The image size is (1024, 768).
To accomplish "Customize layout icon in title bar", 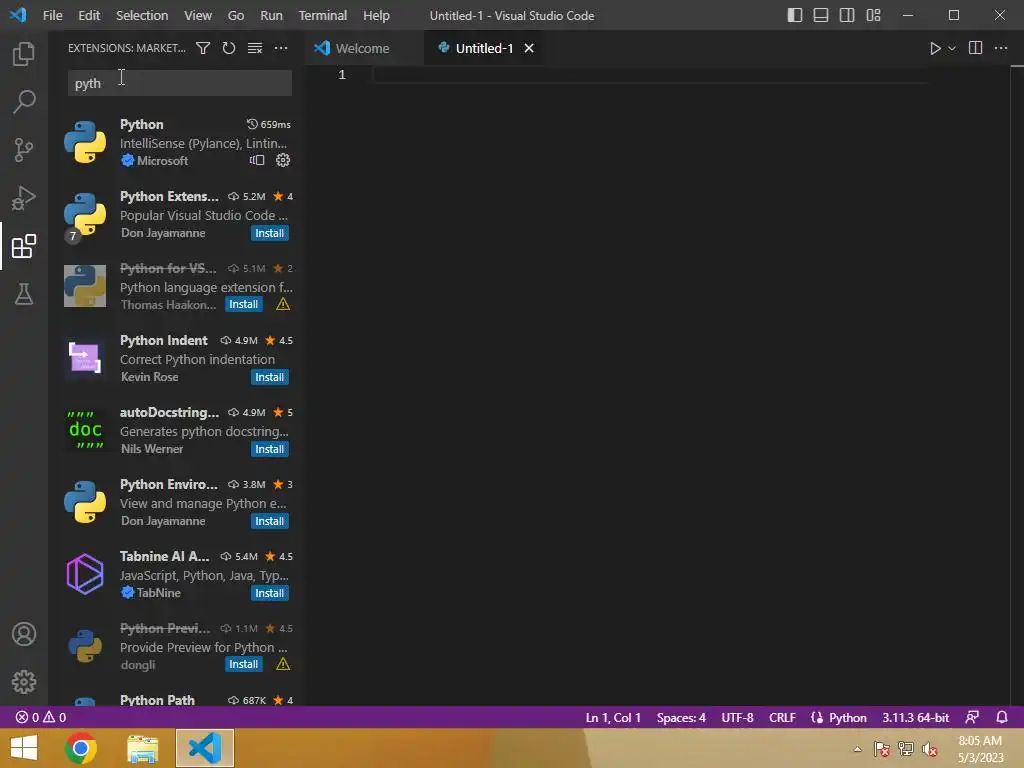I will [x=873, y=15].
